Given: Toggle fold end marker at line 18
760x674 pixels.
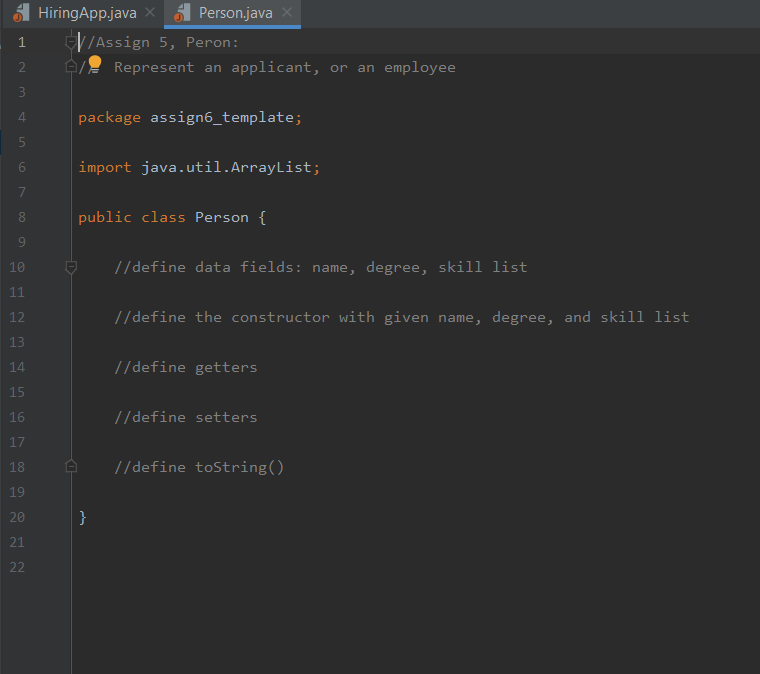Looking at the screenshot, I should (x=71, y=467).
